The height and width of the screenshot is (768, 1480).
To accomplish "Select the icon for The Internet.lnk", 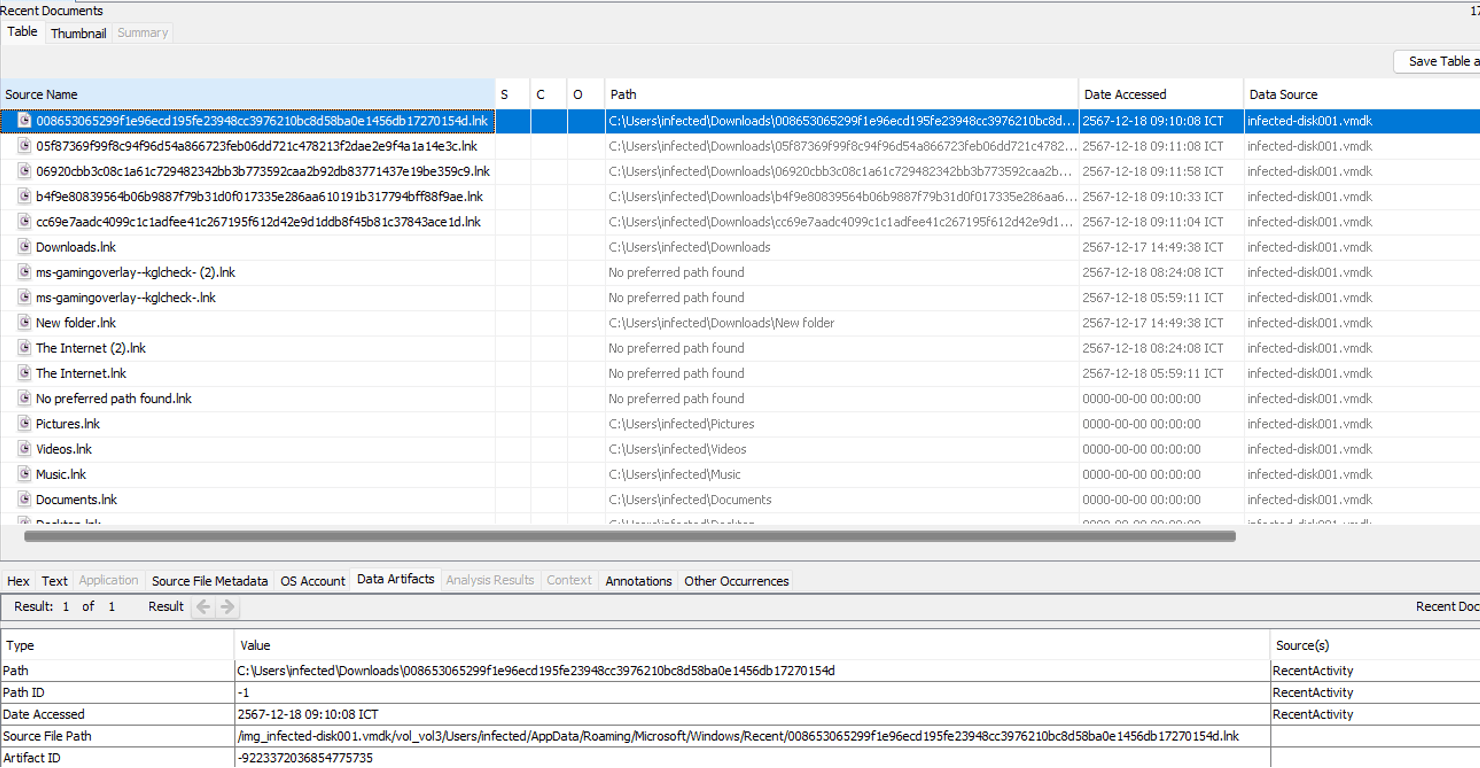I will point(25,373).
